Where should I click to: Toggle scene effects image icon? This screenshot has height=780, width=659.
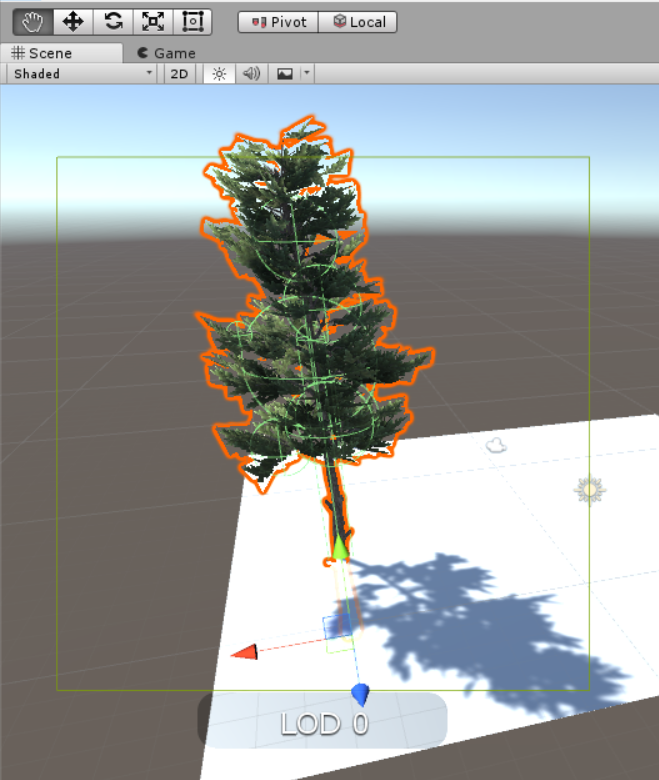[x=284, y=74]
